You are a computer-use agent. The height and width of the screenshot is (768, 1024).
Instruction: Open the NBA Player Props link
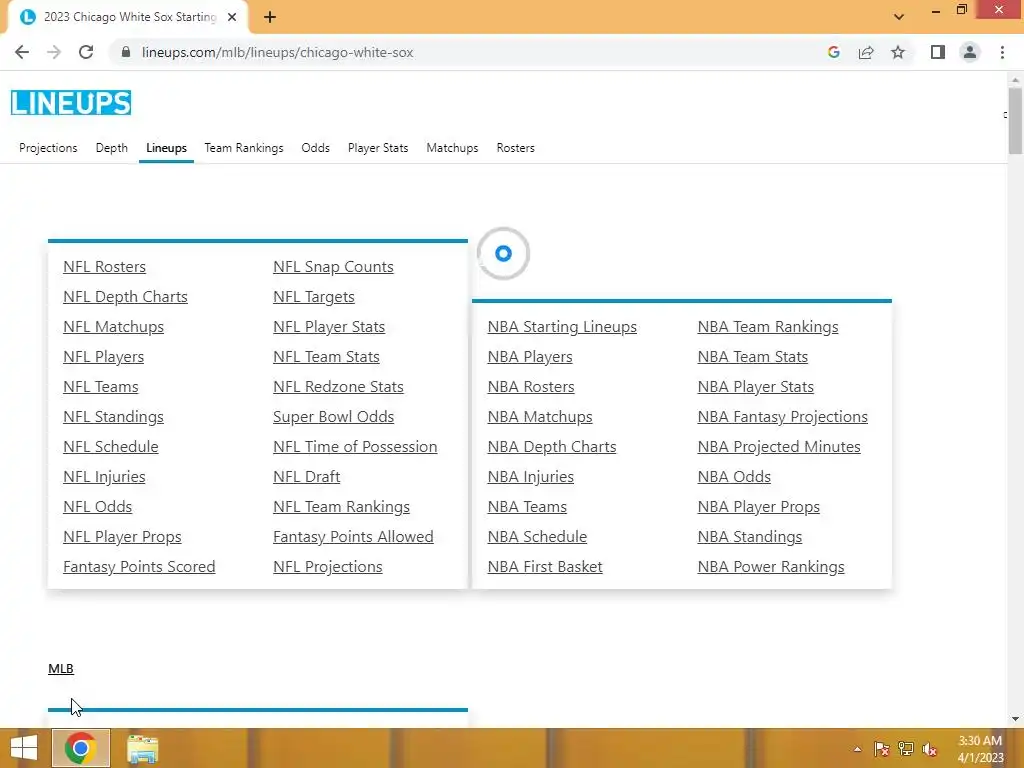click(759, 507)
